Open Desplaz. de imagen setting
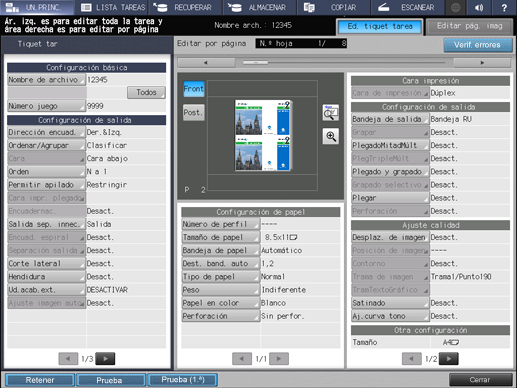The image size is (517, 388). (390, 237)
